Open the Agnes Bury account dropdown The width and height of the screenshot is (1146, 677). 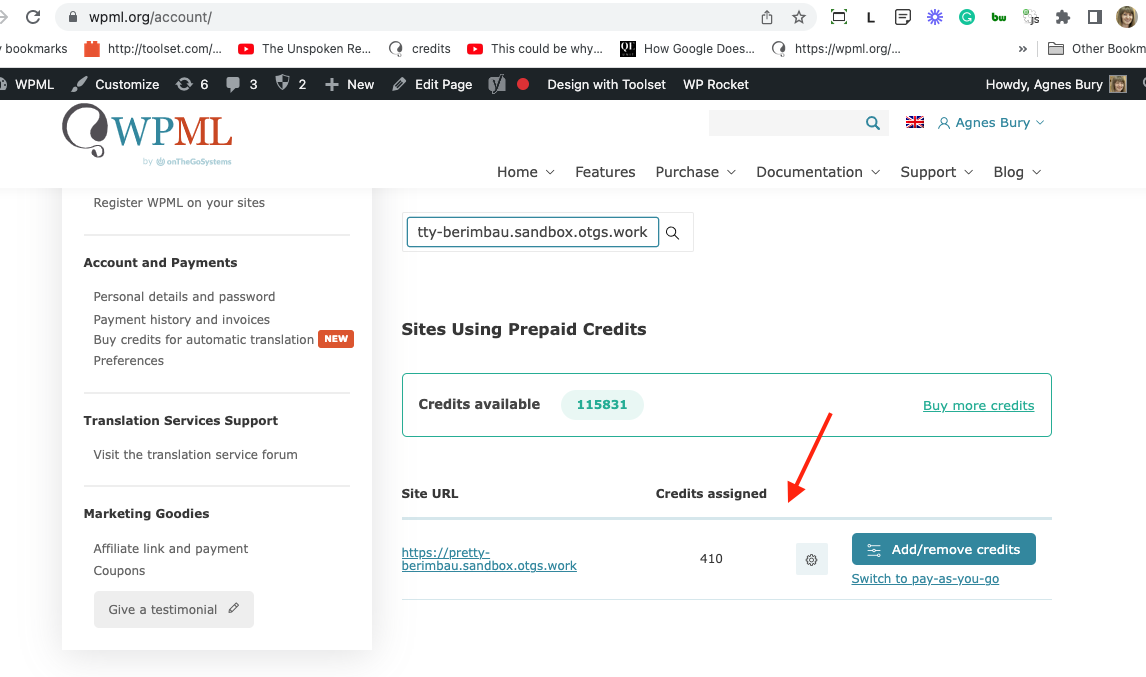991,123
